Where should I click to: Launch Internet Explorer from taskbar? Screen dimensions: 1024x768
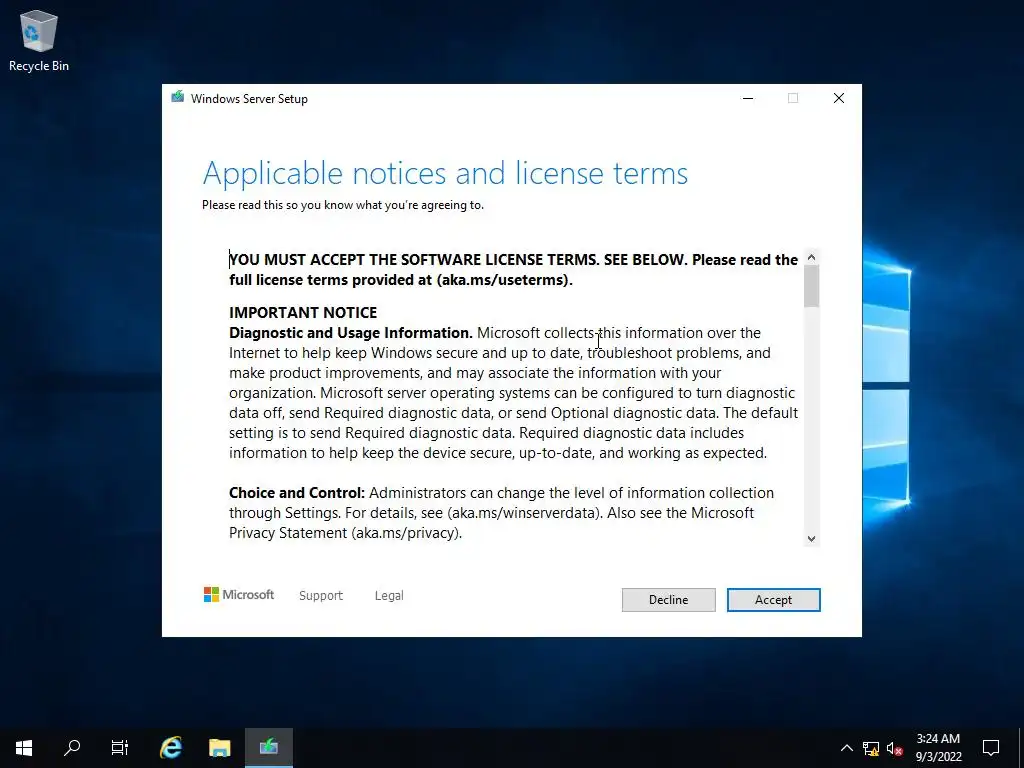[x=171, y=748]
